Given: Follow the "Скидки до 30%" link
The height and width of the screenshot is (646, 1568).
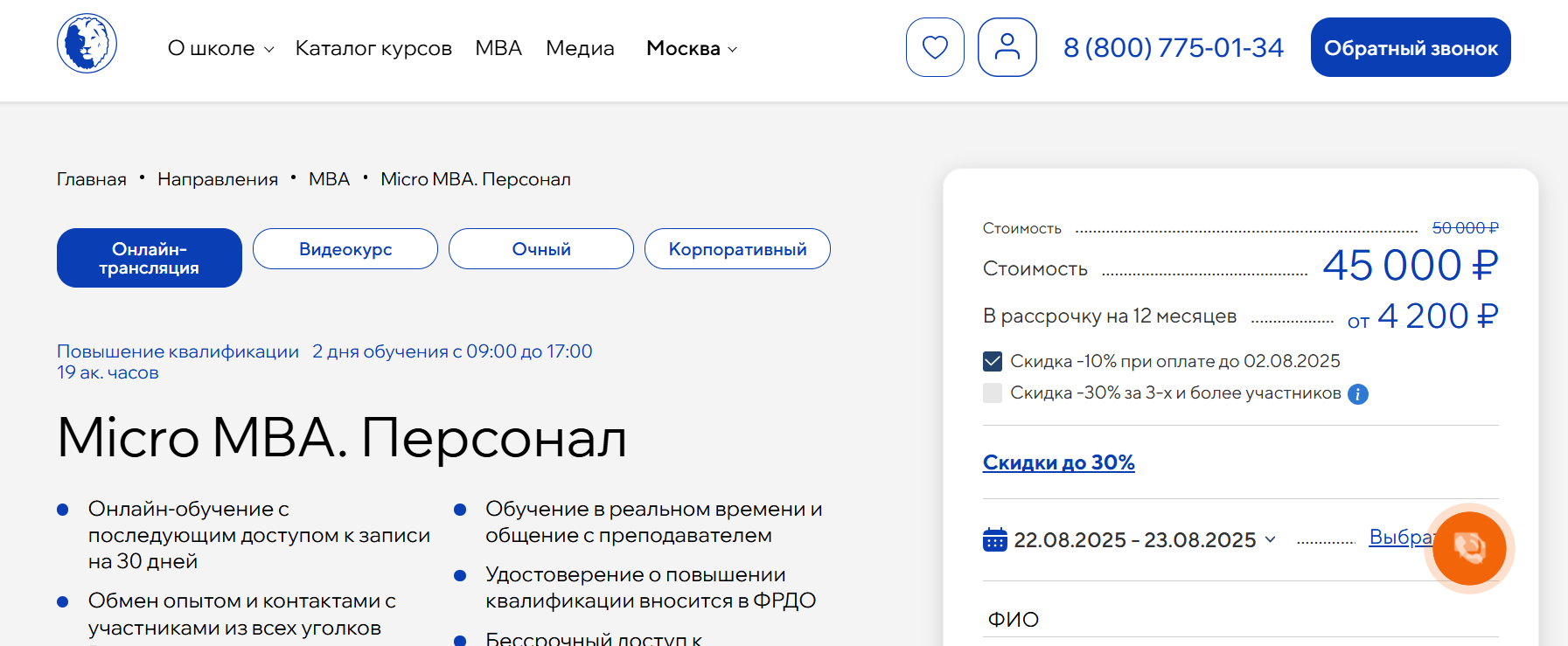Looking at the screenshot, I should pos(1058,462).
